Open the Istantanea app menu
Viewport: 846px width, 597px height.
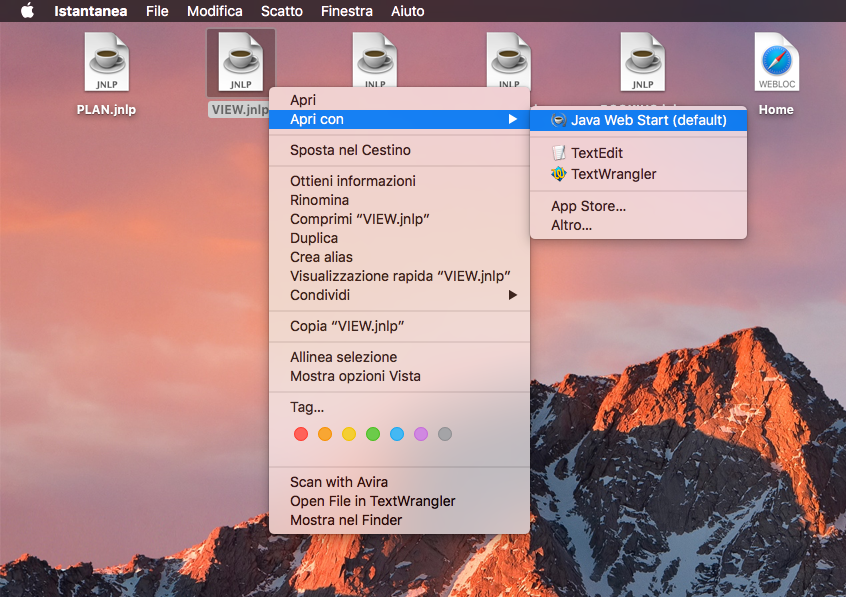[91, 11]
